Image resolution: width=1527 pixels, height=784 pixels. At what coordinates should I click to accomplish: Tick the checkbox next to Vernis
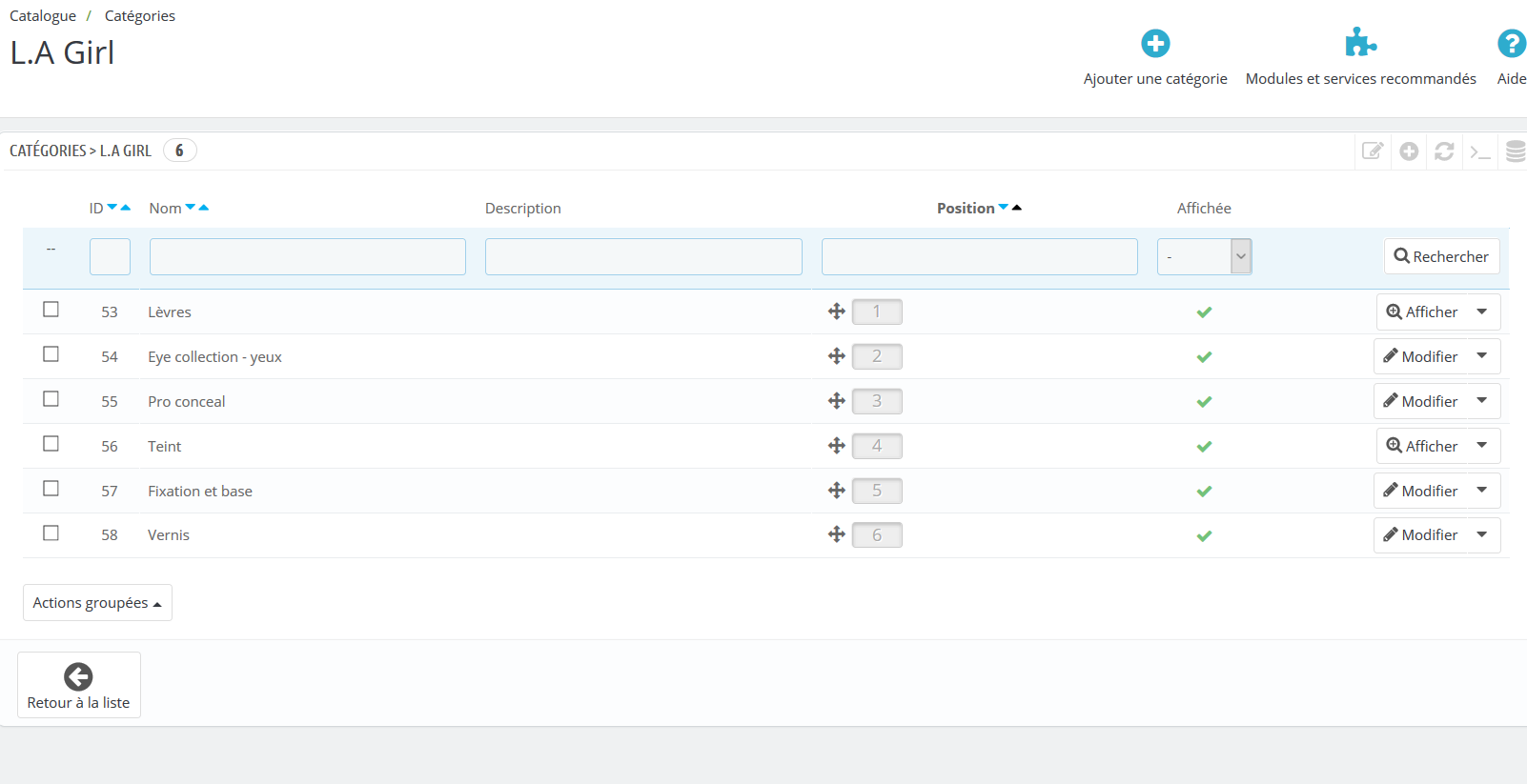tap(51, 533)
